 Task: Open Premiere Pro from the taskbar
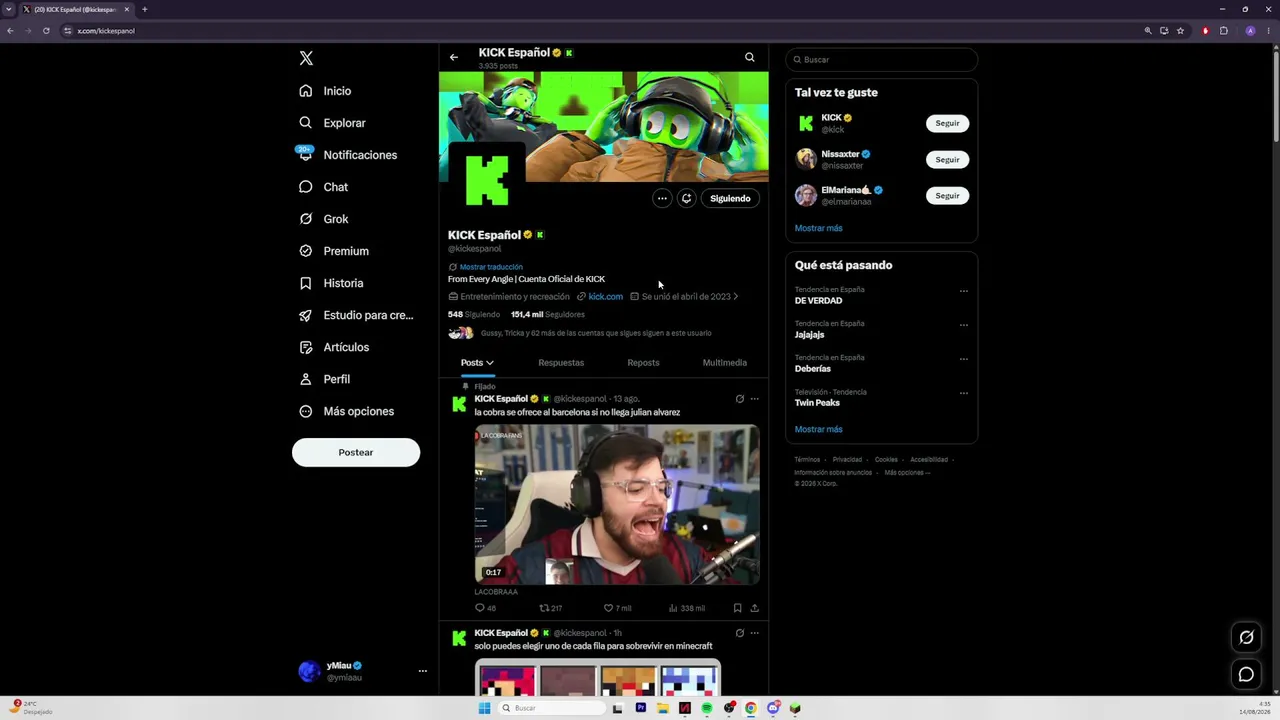pos(641,708)
